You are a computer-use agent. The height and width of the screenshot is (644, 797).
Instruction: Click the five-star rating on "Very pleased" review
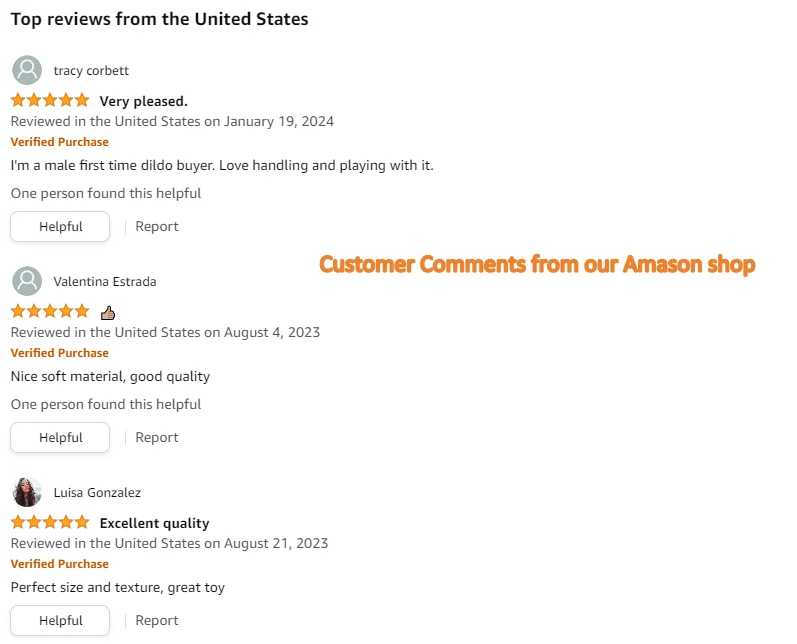(x=50, y=100)
